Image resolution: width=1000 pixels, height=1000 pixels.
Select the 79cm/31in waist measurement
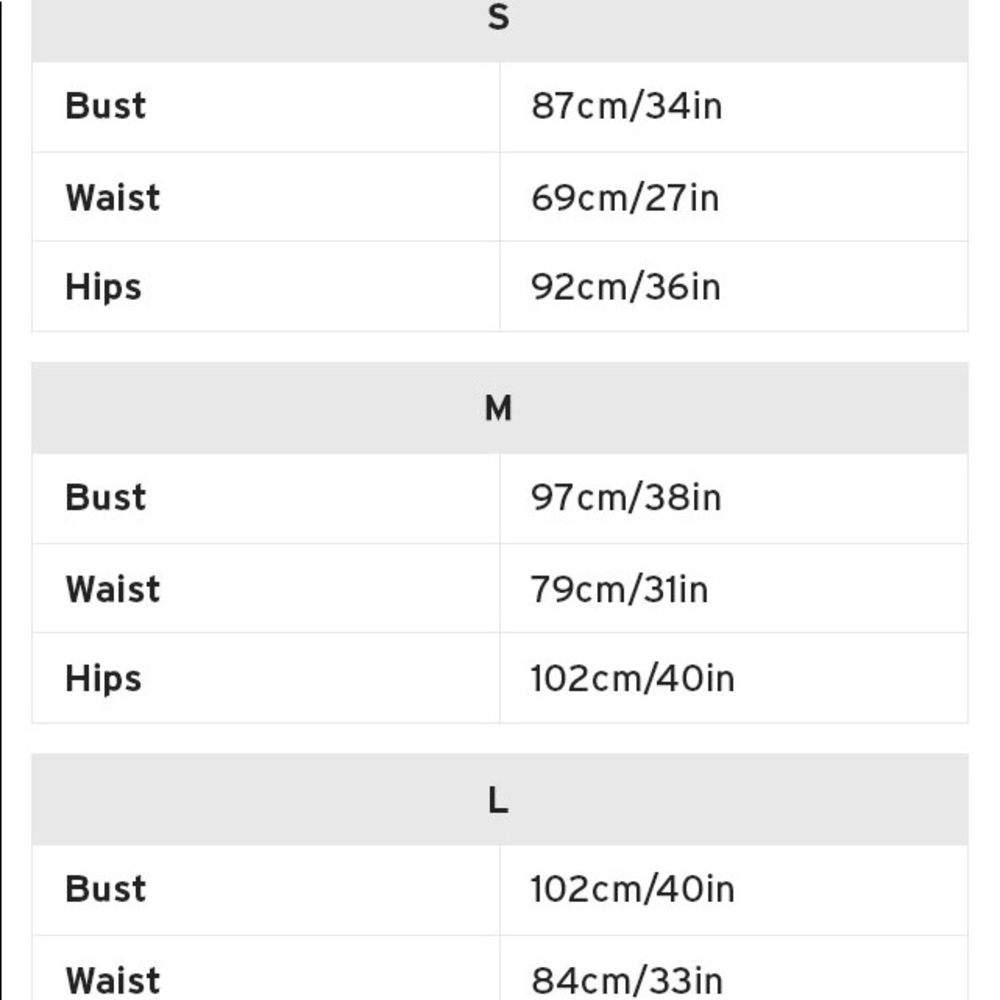619,589
